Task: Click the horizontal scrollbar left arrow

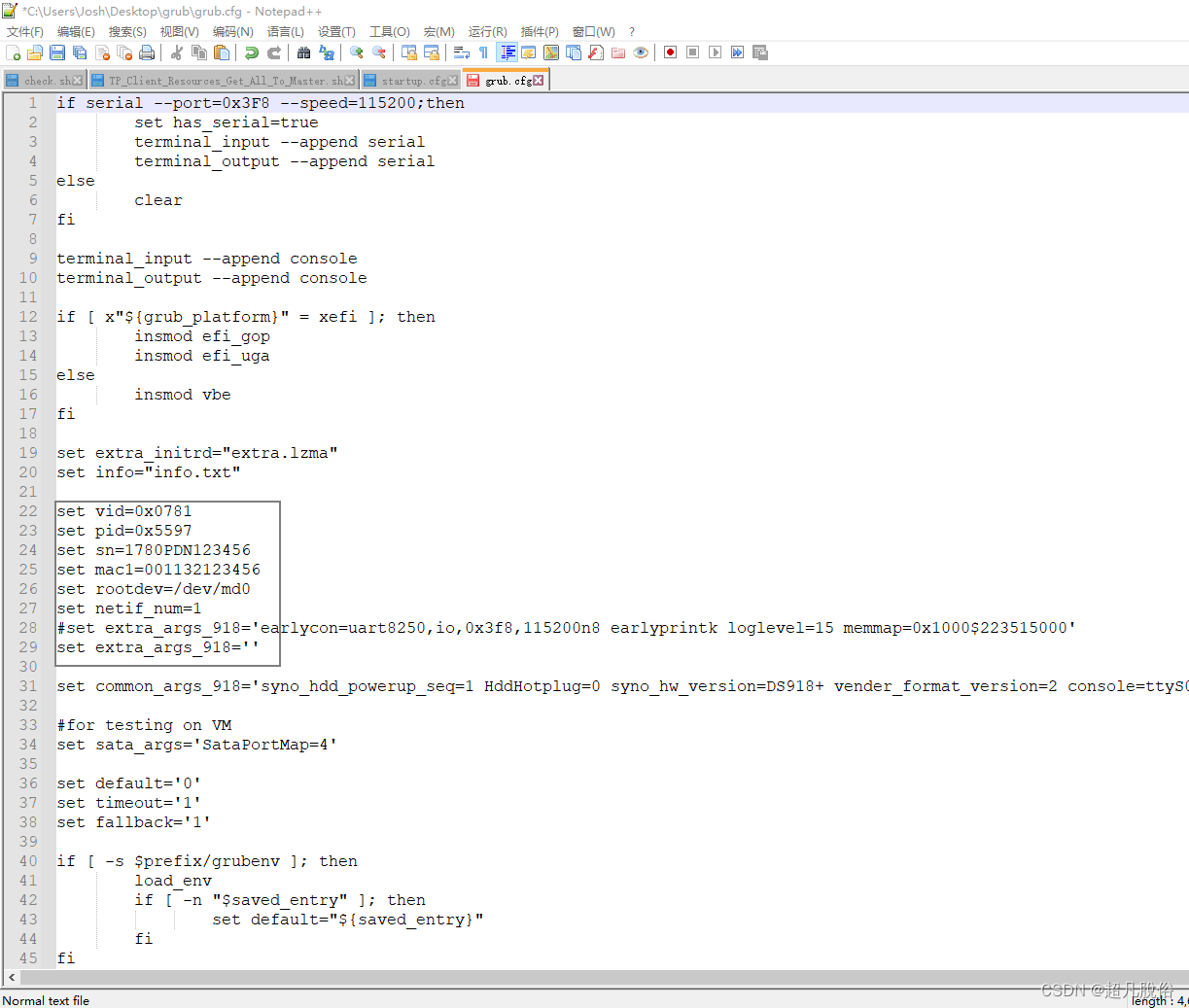Action: tap(12, 977)
